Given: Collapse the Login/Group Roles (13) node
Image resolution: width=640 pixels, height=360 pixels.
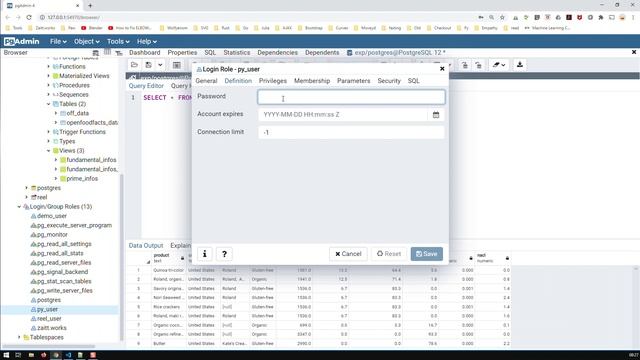Looking at the screenshot, I should tap(19, 207).
